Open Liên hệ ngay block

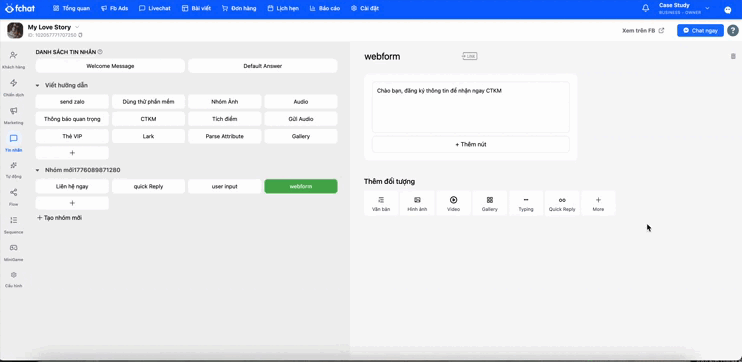72,186
